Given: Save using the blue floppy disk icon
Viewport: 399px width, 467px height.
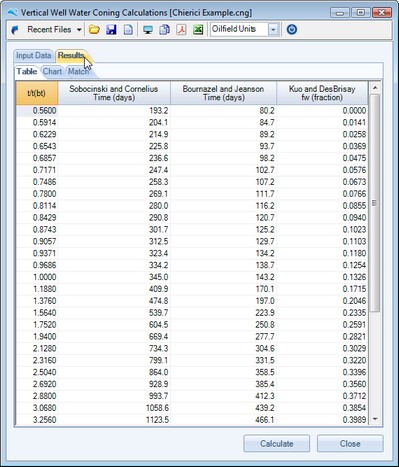Looking at the screenshot, I should pyautogui.click(x=111, y=30).
